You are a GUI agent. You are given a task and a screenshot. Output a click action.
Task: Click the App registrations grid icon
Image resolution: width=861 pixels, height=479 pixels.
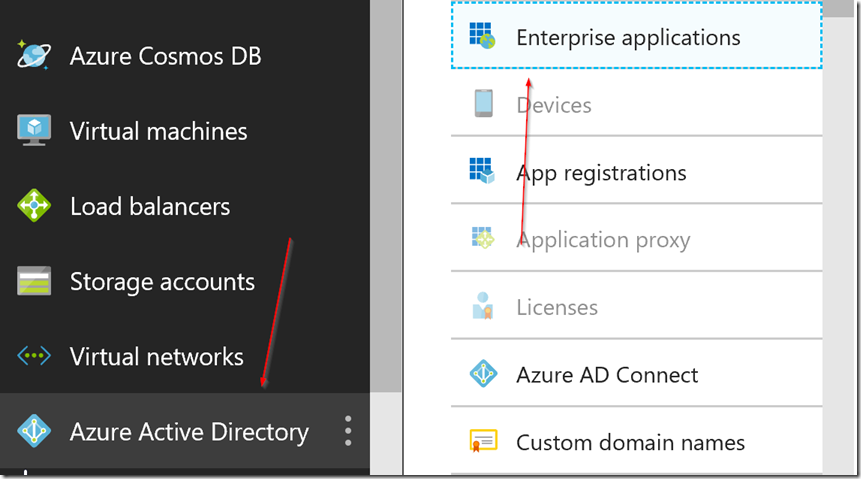pyautogui.click(x=482, y=171)
